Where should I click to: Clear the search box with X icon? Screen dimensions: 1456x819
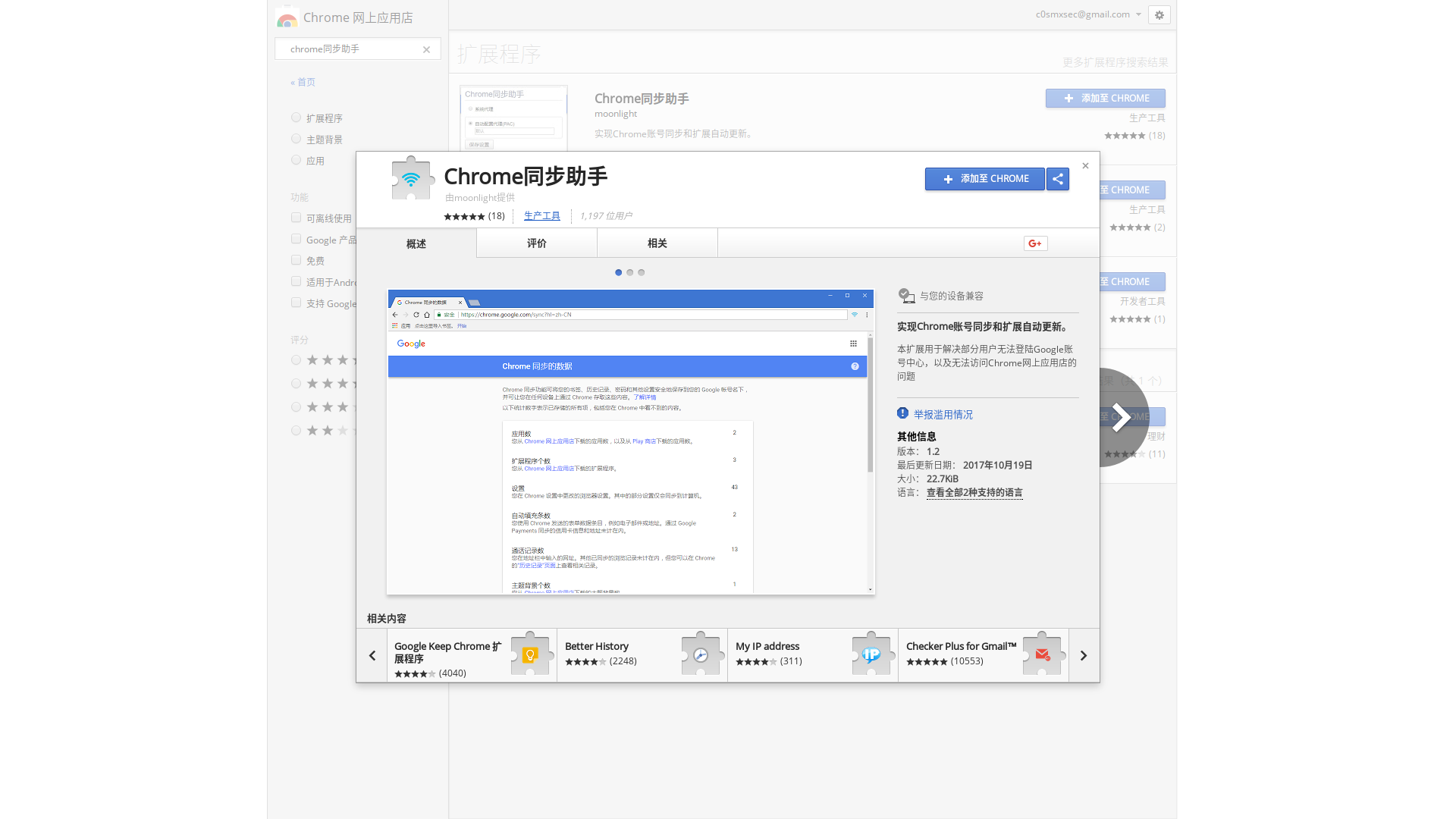coord(426,49)
